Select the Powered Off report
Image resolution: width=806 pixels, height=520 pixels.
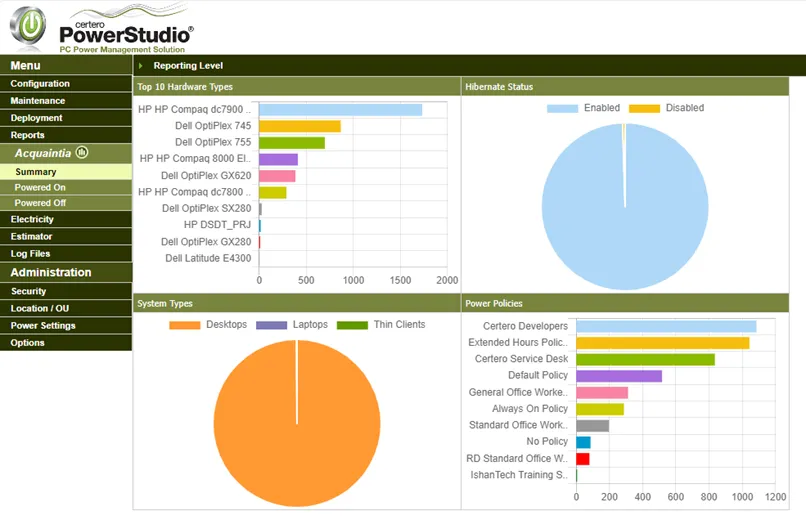tap(40, 203)
